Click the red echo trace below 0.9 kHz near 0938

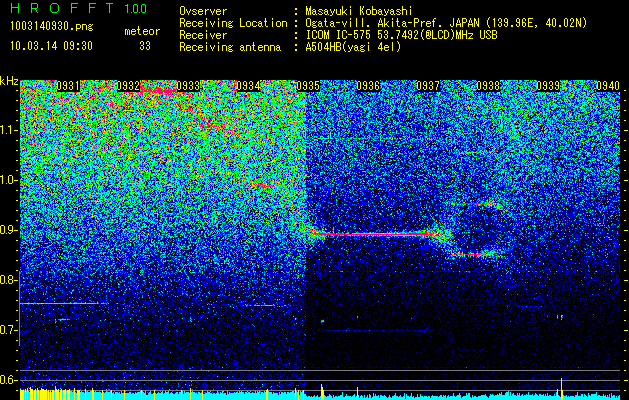(x=471, y=254)
